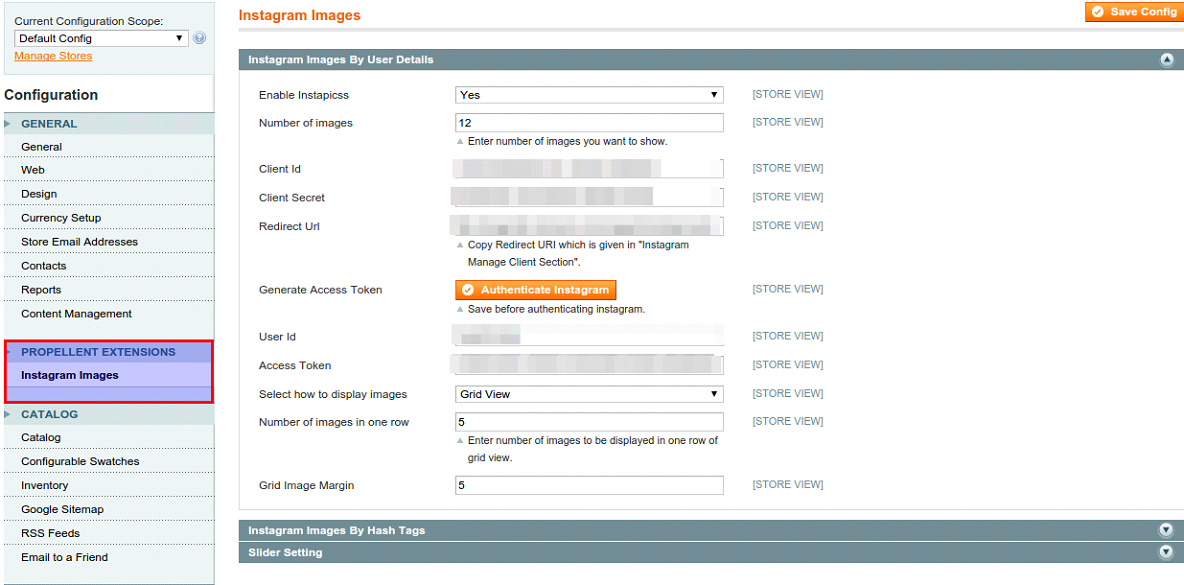This screenshot has height=585, width=1184.
Task: Click Authenticate Instagram button
Action: pyautogui.click(x=536, y=290)
